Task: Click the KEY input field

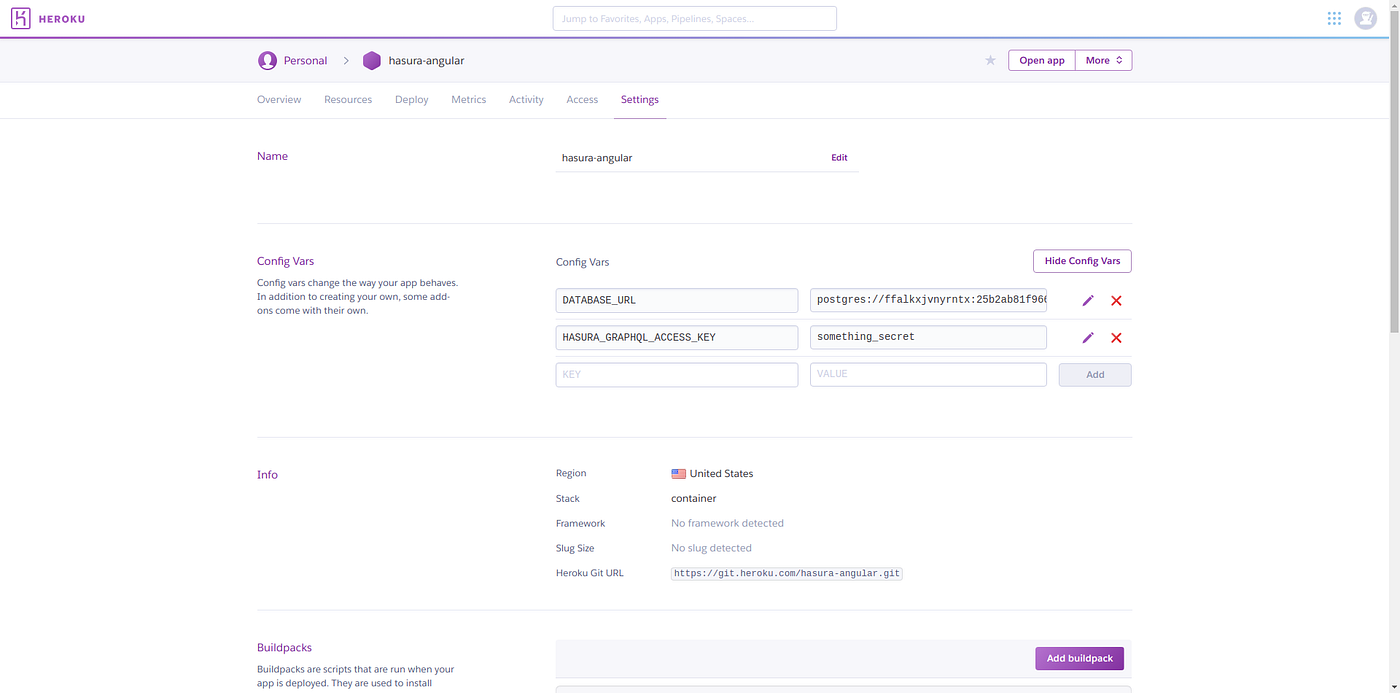Action: [x=676, y=374]
